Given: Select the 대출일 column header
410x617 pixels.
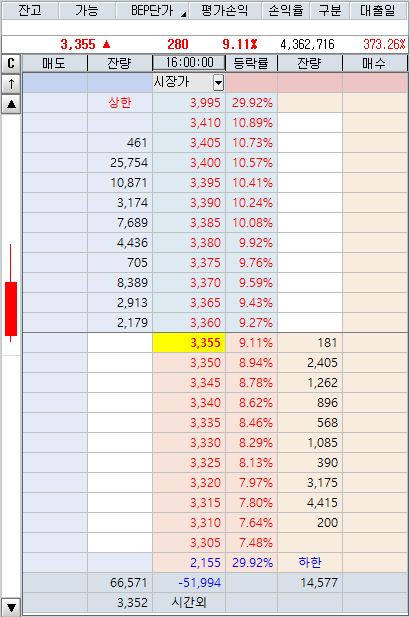Looking at the screenshot, I should pyautogui.click(x=378, y=11).
